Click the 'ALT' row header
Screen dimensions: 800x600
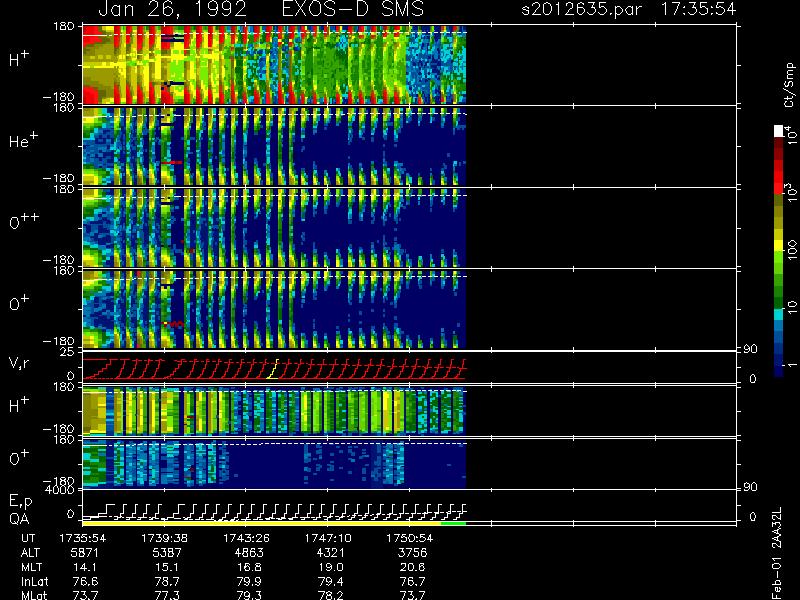tap(30, 553)
